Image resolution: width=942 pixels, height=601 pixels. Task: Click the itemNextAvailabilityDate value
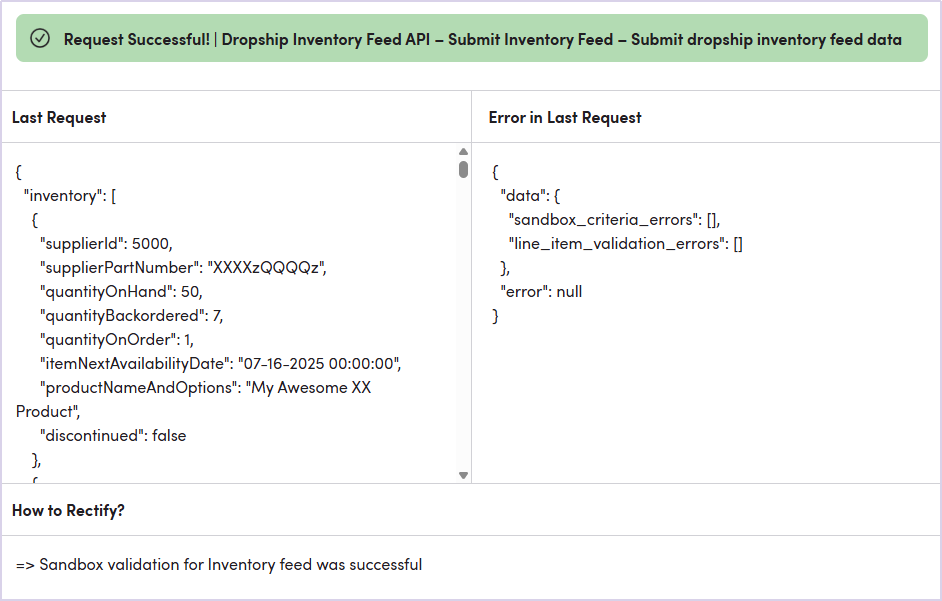319,363
